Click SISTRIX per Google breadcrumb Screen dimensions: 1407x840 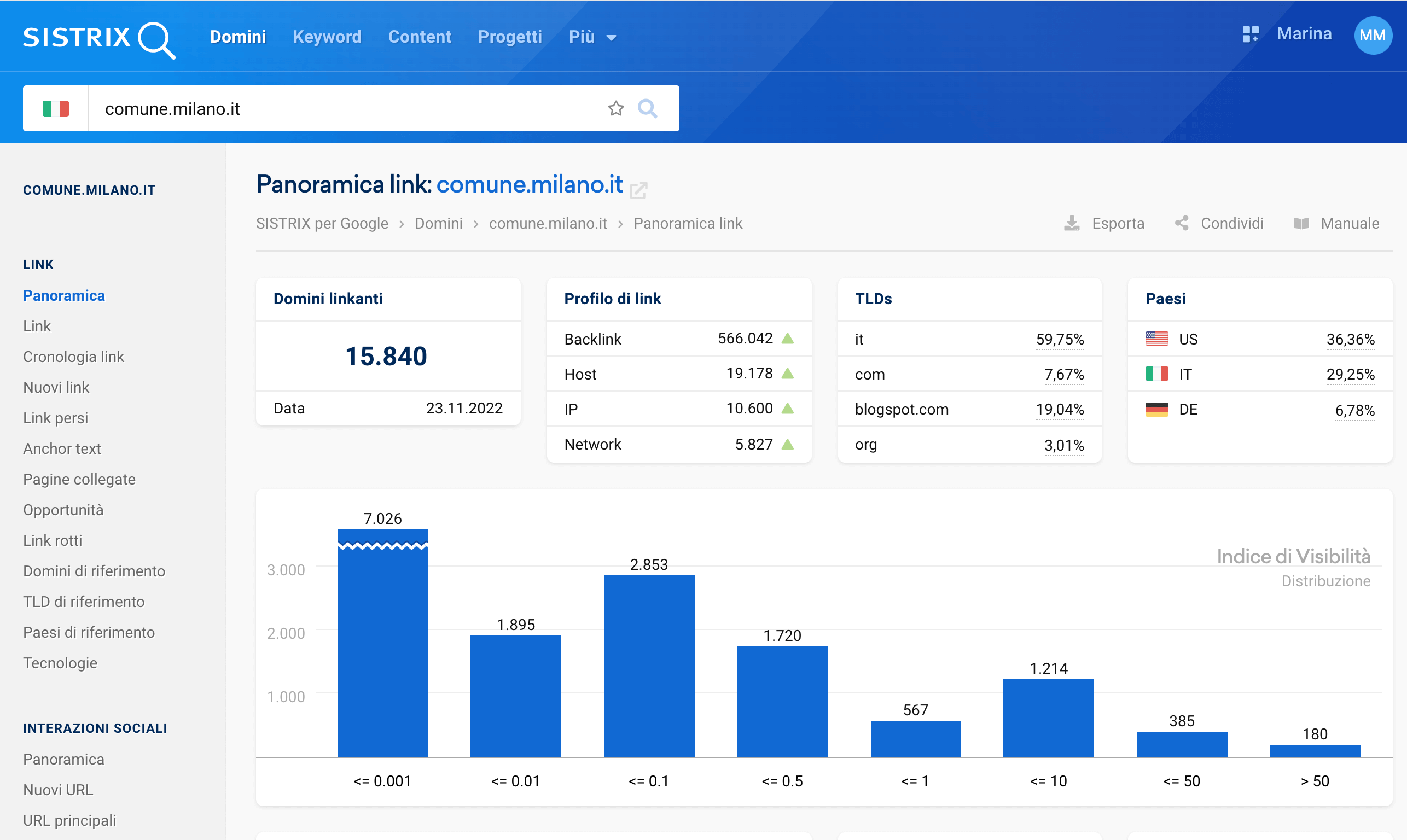pos(322,224)
